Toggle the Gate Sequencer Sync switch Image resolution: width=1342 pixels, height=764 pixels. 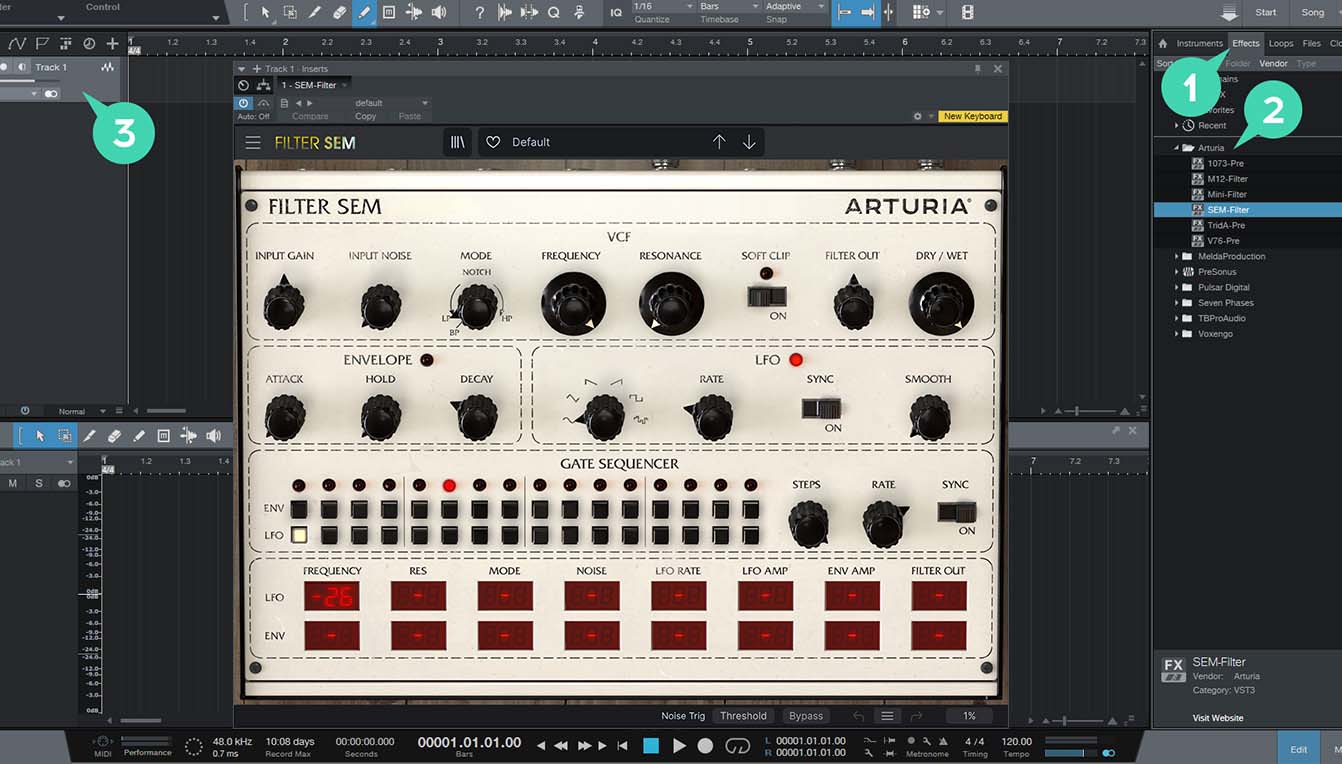pos(956,511)
